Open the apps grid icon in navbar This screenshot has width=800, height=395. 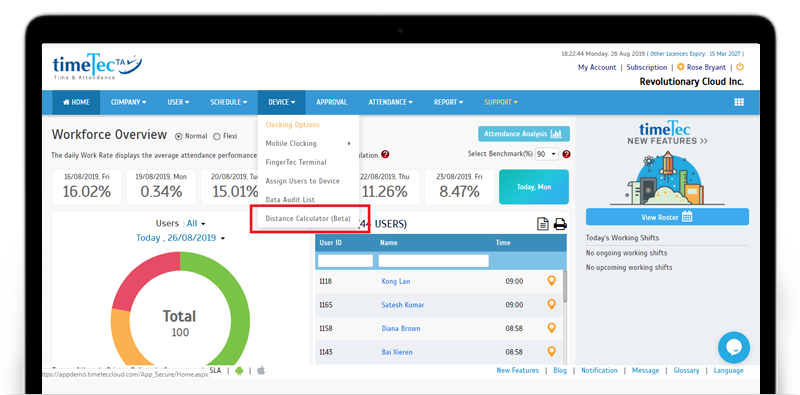pyautogui.click(x=739, y=102)
